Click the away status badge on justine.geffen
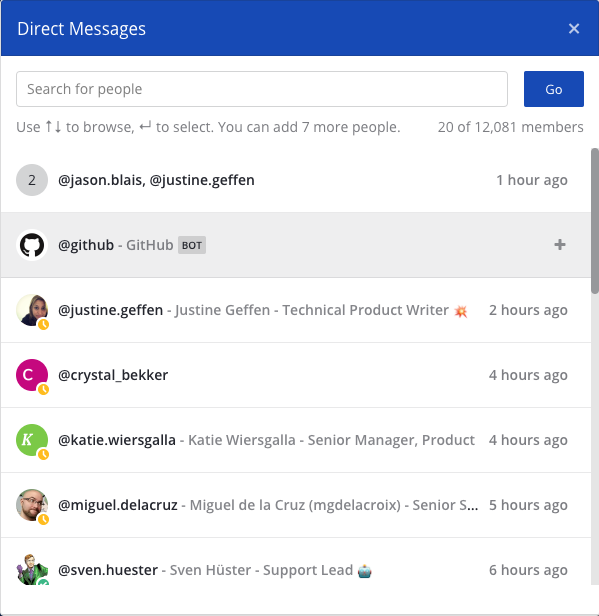Screen dimensions: 599x616 coord(43,324)
